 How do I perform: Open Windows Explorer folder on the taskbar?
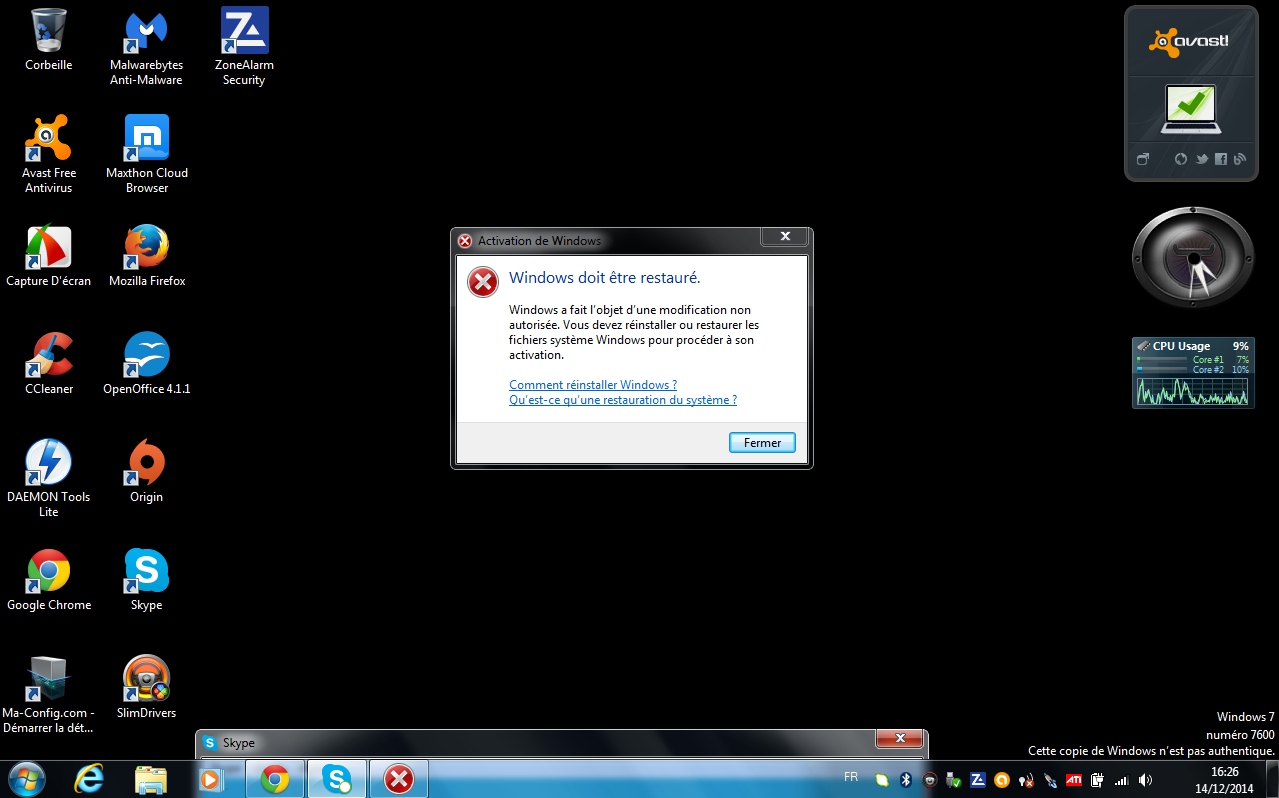[150, 778]
